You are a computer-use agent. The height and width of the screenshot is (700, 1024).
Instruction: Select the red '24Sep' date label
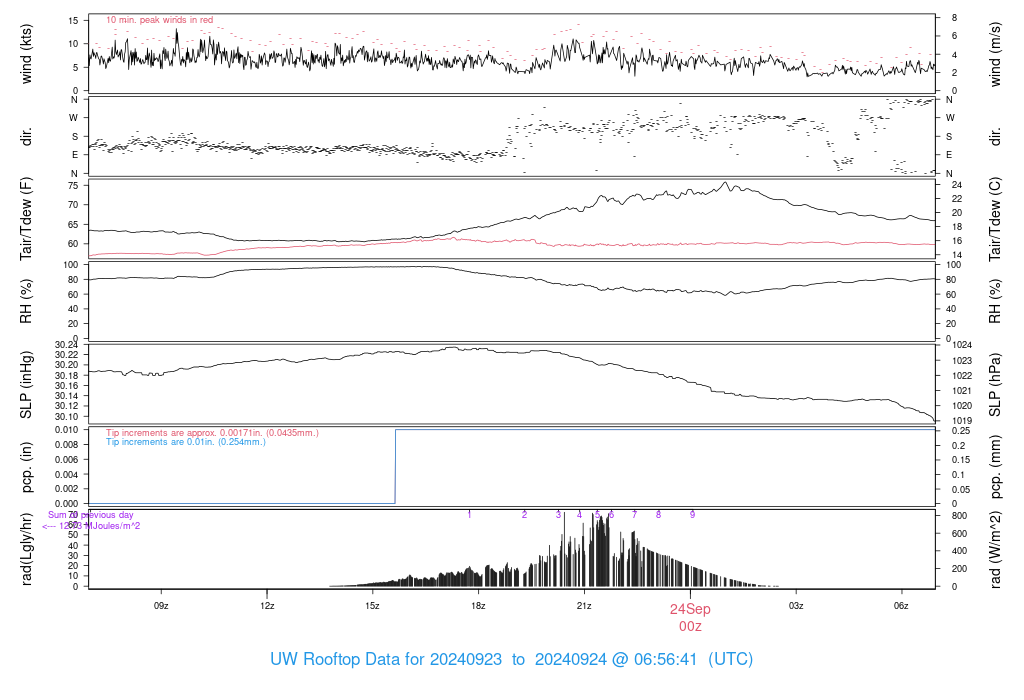click(x=690, y=609)
